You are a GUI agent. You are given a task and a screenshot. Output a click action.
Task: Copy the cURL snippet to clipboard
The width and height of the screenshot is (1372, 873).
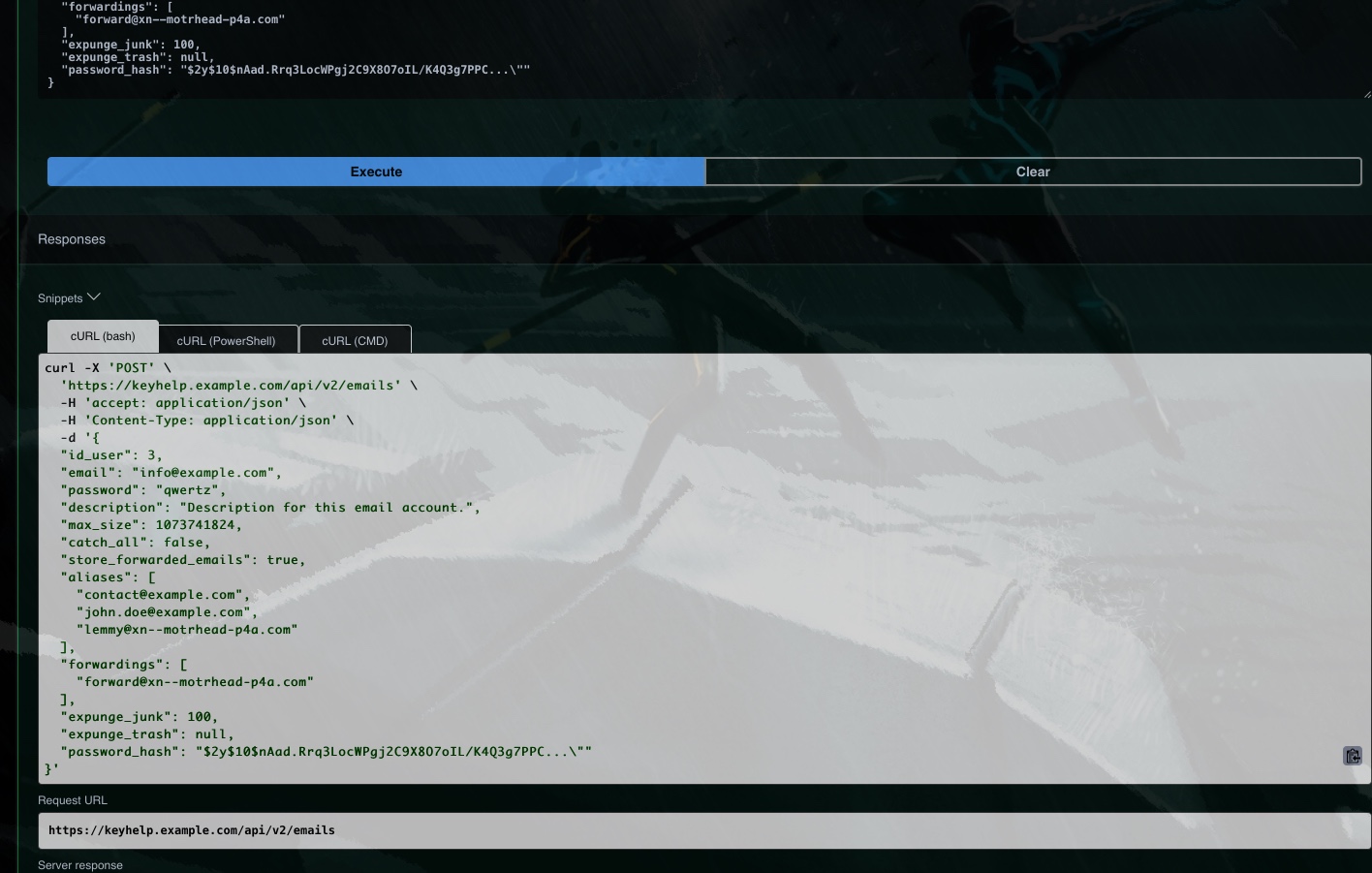[1352, 756]
